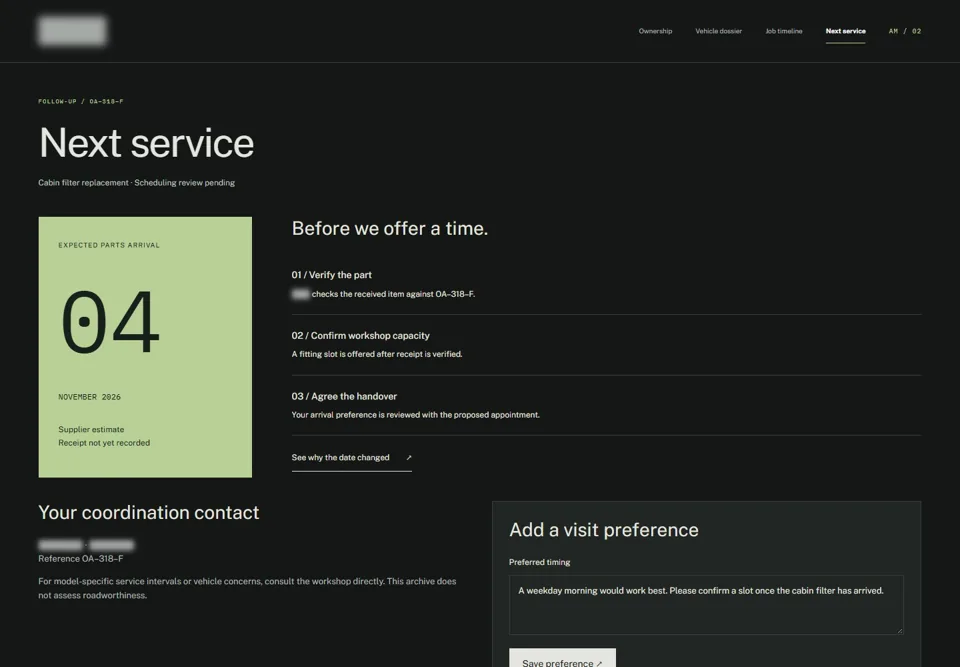This screenshot has width=960, height=667.
Task: Click the roadworthiness disclaimer paragraph
Action: pos(247,588)
